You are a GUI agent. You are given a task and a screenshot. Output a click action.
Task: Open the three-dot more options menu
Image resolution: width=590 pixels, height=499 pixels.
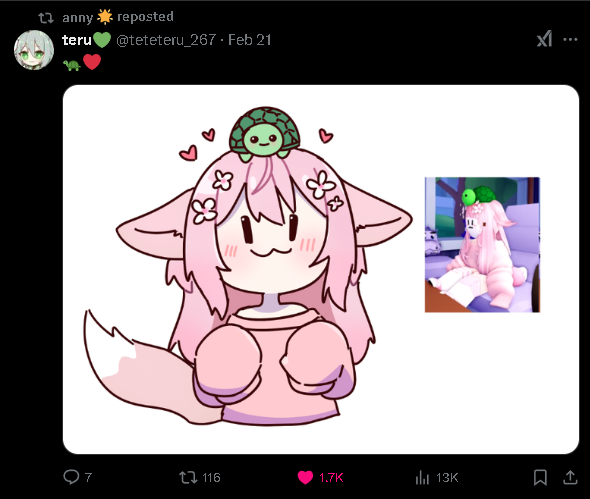click(x=570, y=39)
